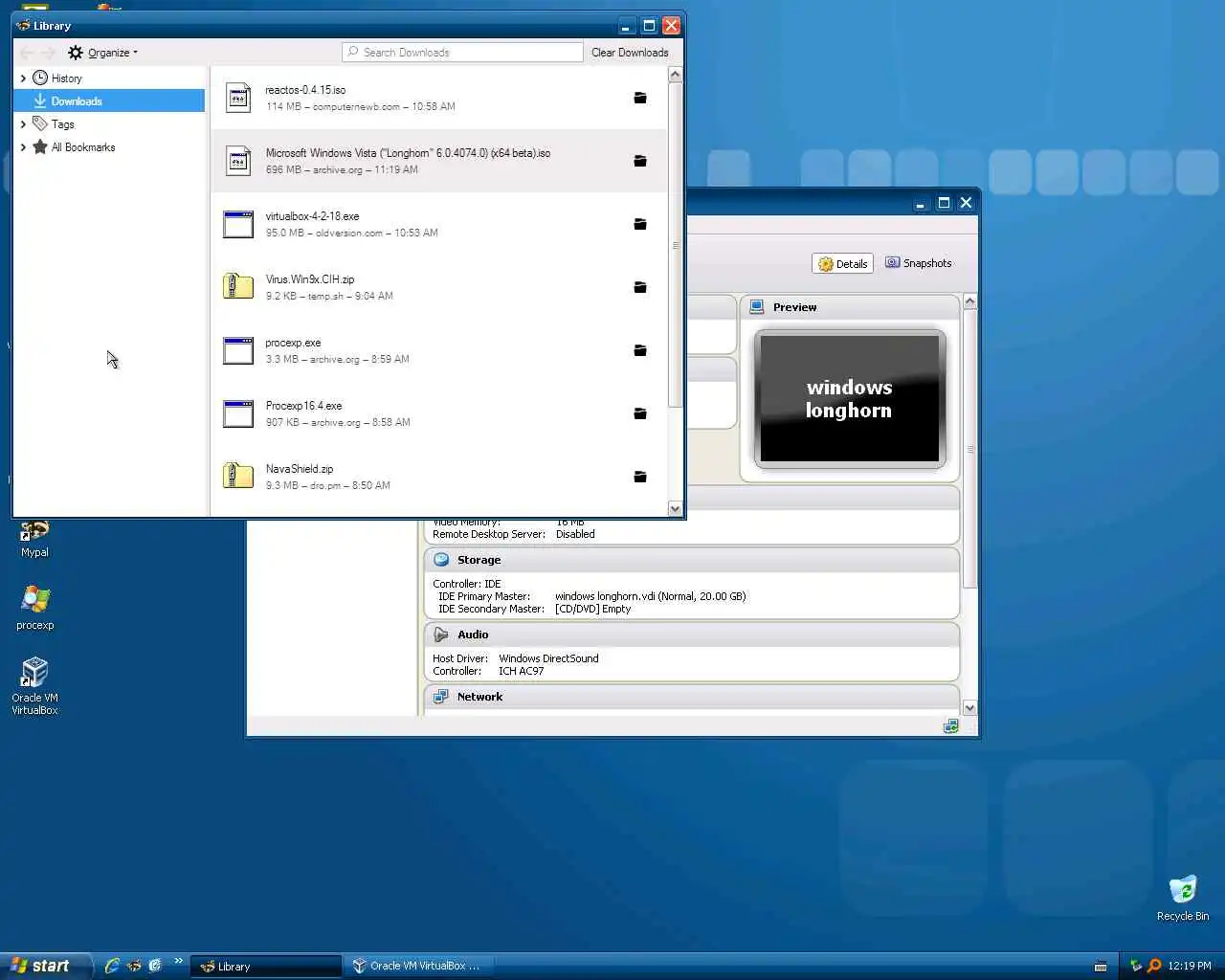Click the network connection tray icon

point(1136,966)
